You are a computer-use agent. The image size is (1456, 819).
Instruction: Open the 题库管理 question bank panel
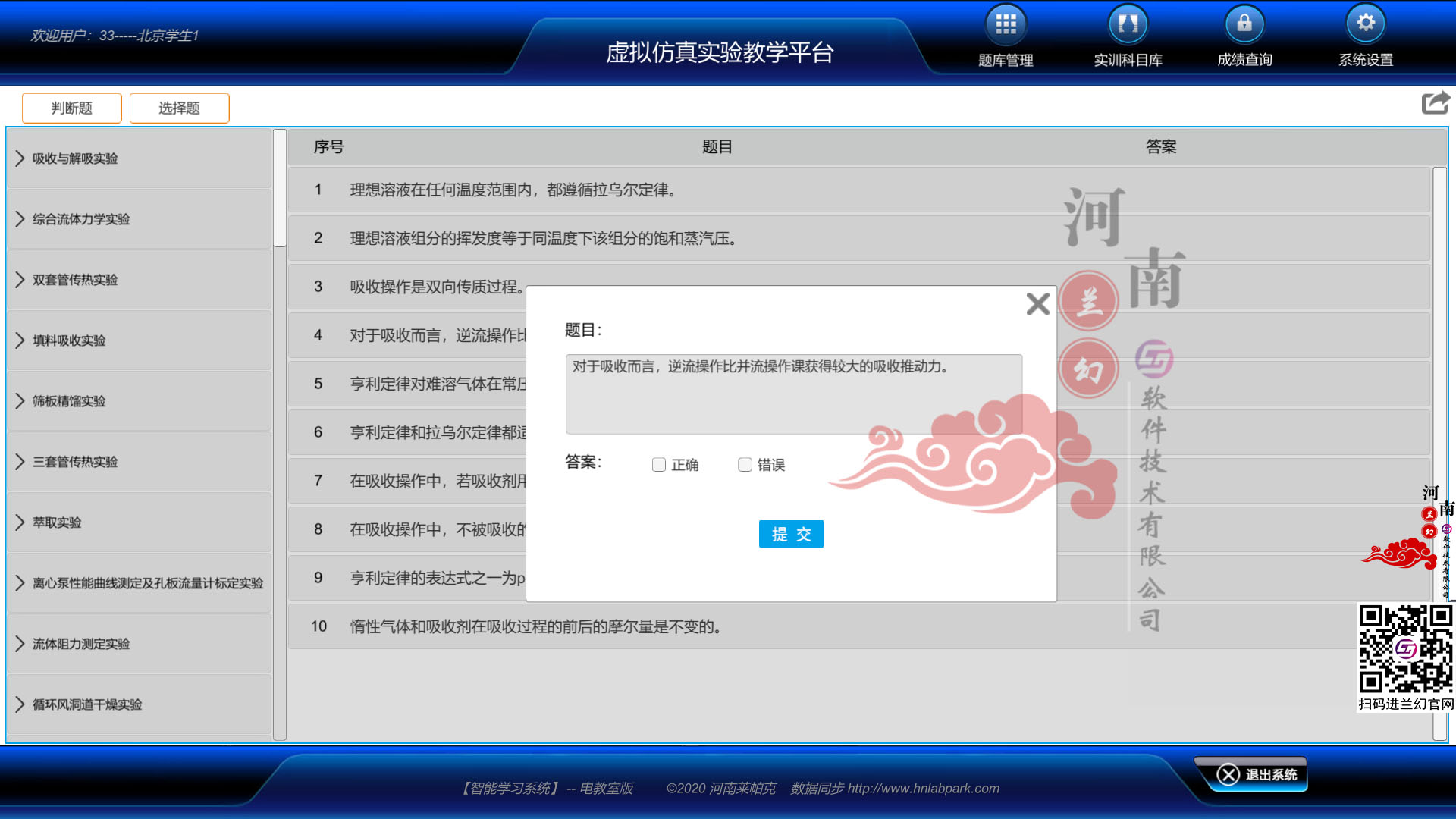click(1006, 34)
